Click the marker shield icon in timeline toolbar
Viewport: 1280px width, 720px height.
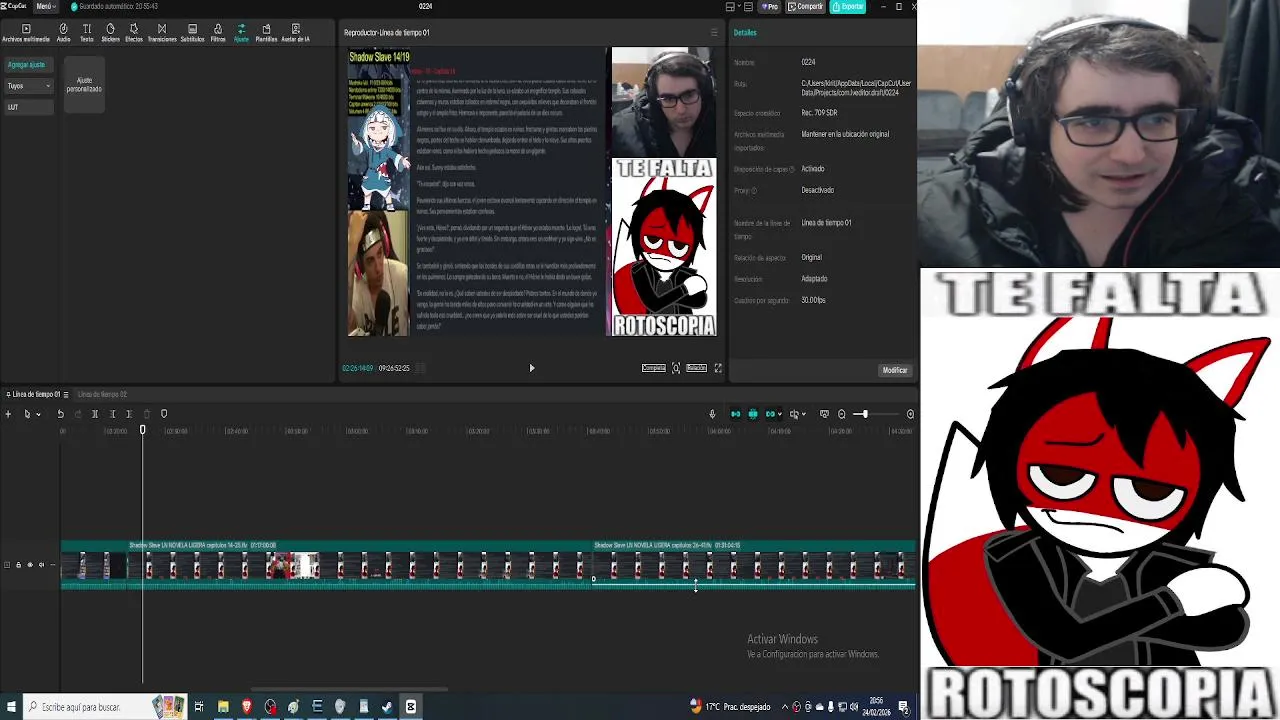pos(164,414)
